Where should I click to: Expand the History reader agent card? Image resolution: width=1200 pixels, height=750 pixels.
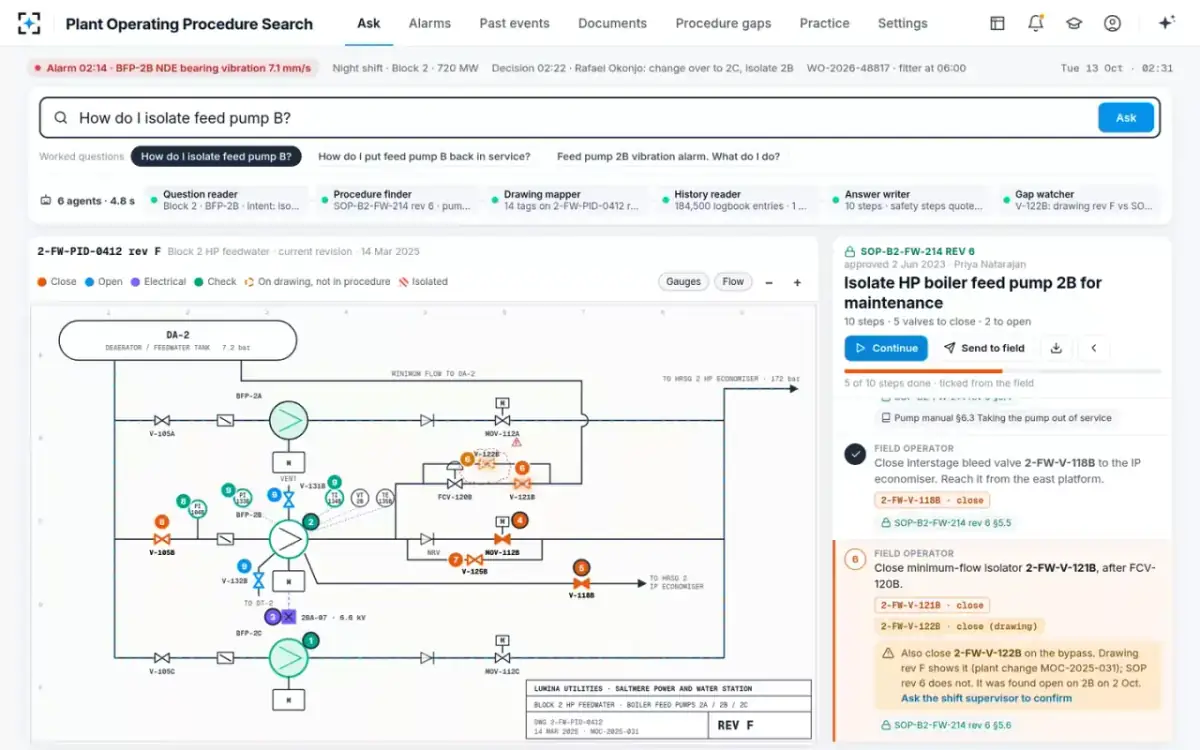737,200
